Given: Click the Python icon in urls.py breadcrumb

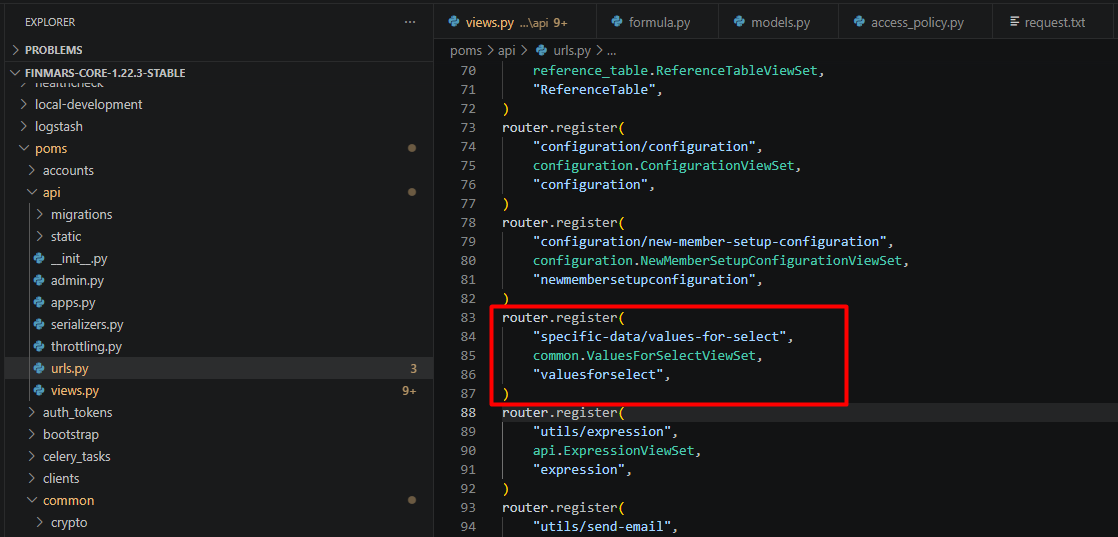Looking at the screenshot, I should pos(542,50).
